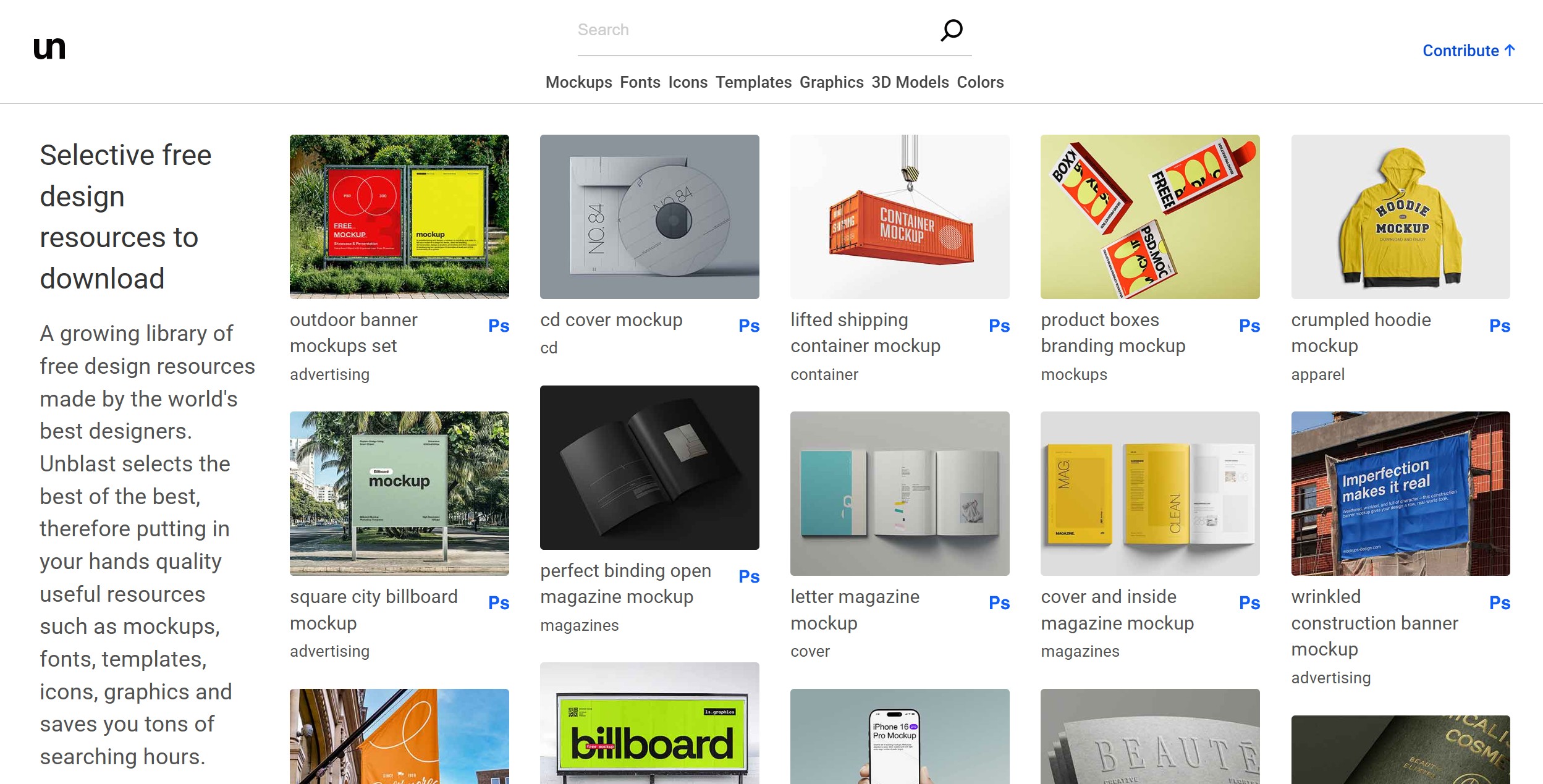Click 'advertising' tag under square city billboard
Viewport: 1543px width, 784px height.
coord(329,651)
